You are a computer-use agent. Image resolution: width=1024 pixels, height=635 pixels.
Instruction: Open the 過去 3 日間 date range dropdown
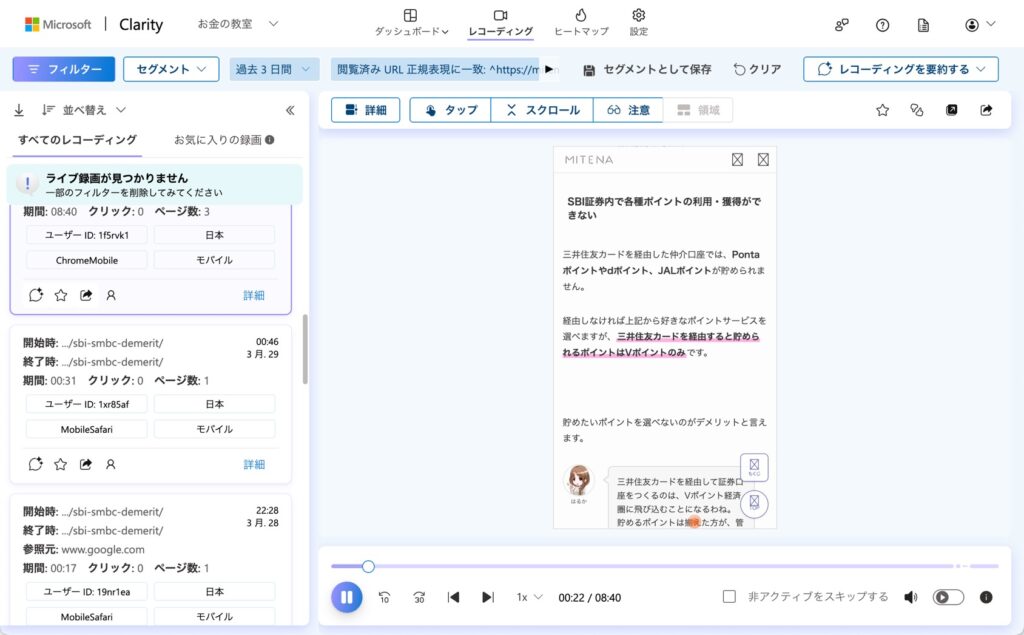[274, 69]
